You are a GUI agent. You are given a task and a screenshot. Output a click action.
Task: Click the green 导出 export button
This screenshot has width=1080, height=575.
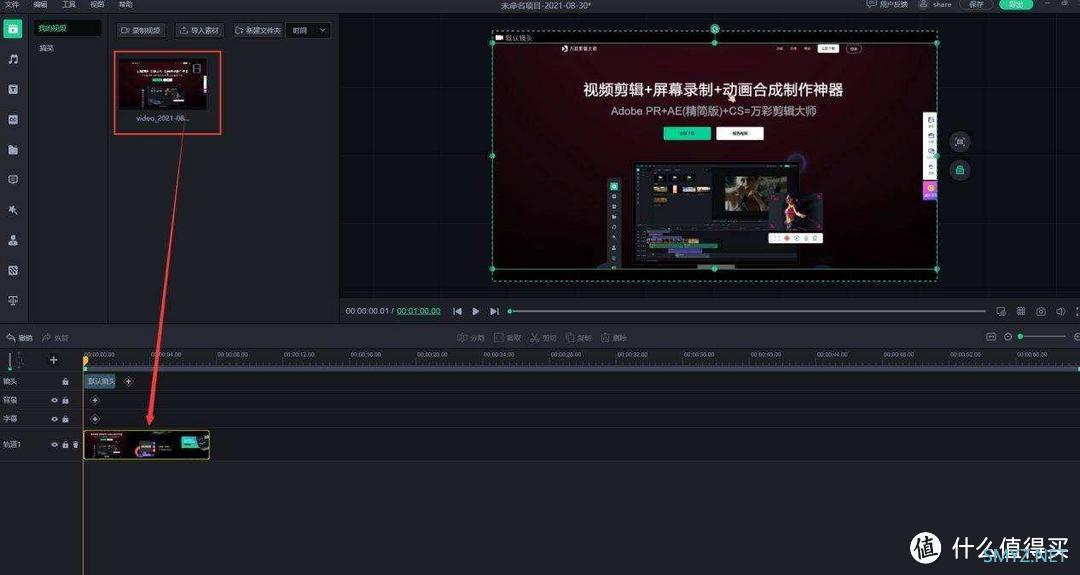(1016, 5)
